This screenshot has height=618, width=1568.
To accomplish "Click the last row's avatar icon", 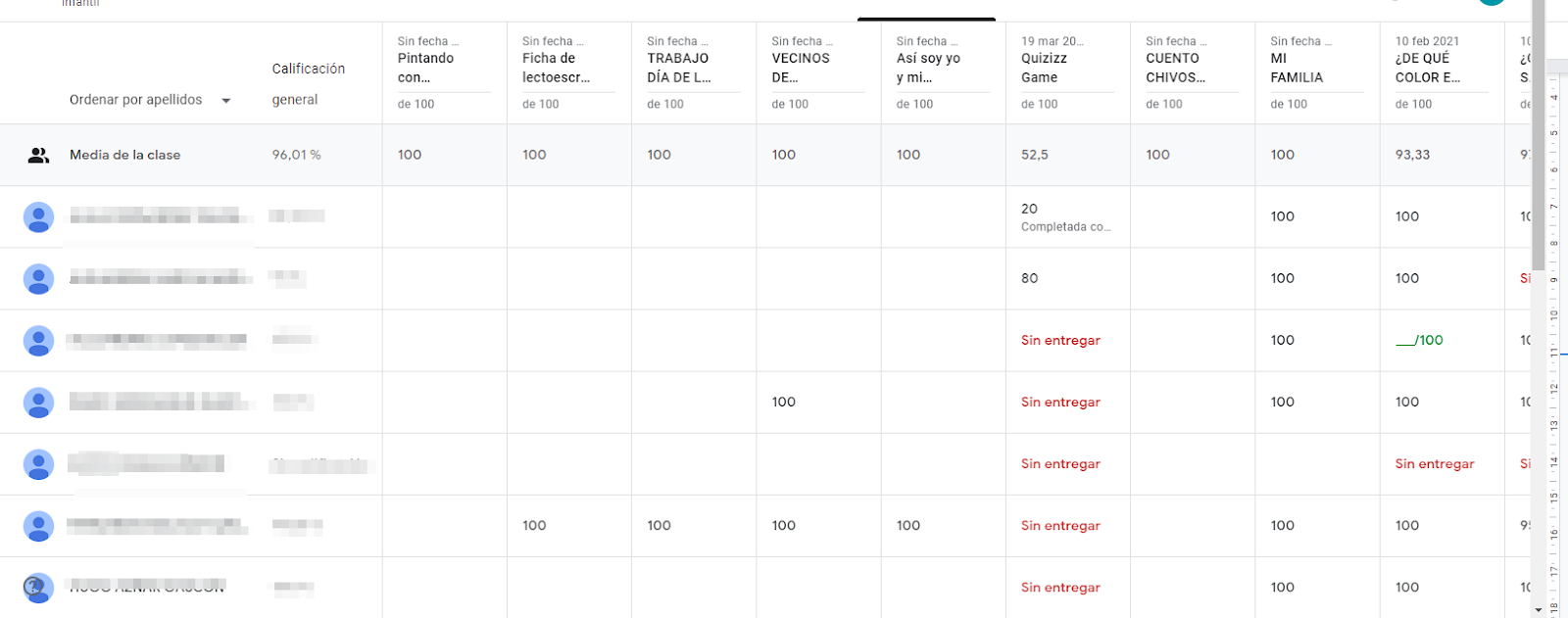I will click(38, 588).
